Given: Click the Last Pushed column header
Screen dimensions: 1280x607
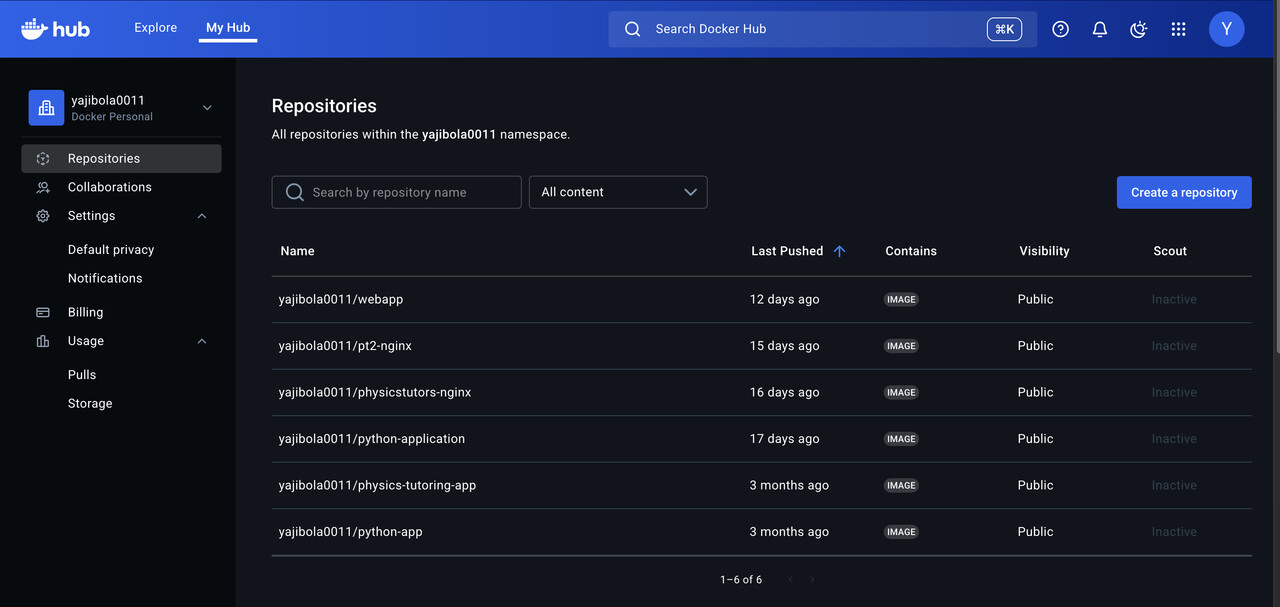Looking at the screenshot, I should pyautogui.click(x=787, y=251).
